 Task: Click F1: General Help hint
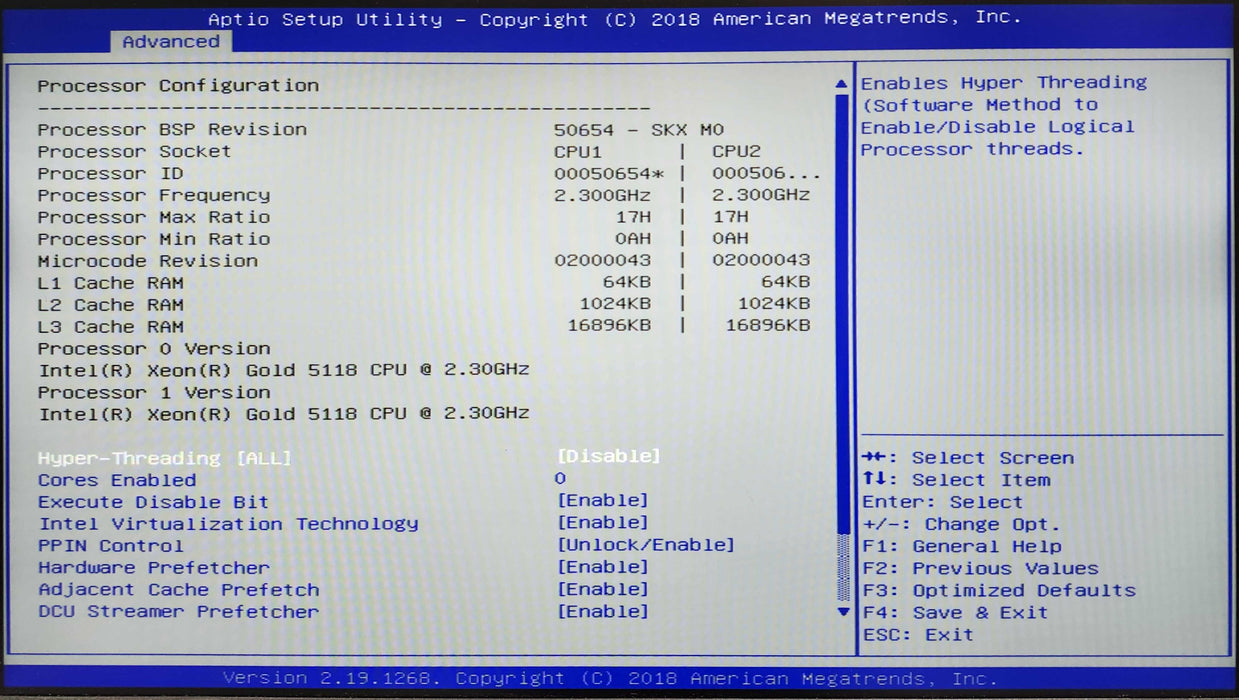point(960,546)
